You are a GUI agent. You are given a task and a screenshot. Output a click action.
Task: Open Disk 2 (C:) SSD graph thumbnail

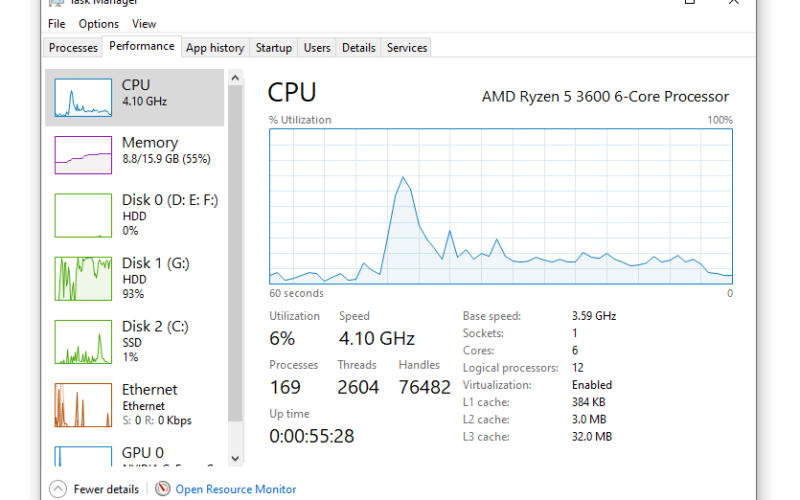(83, 342)
